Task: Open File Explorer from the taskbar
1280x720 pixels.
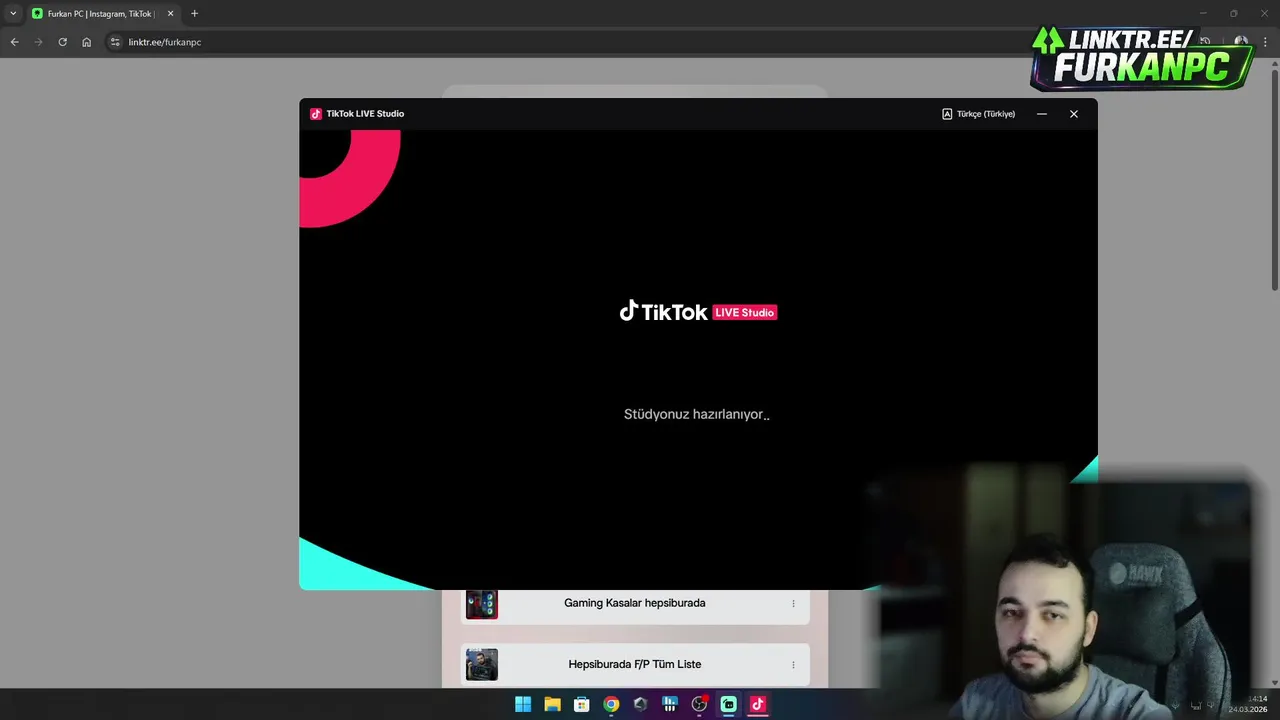Action: point(552,704)
